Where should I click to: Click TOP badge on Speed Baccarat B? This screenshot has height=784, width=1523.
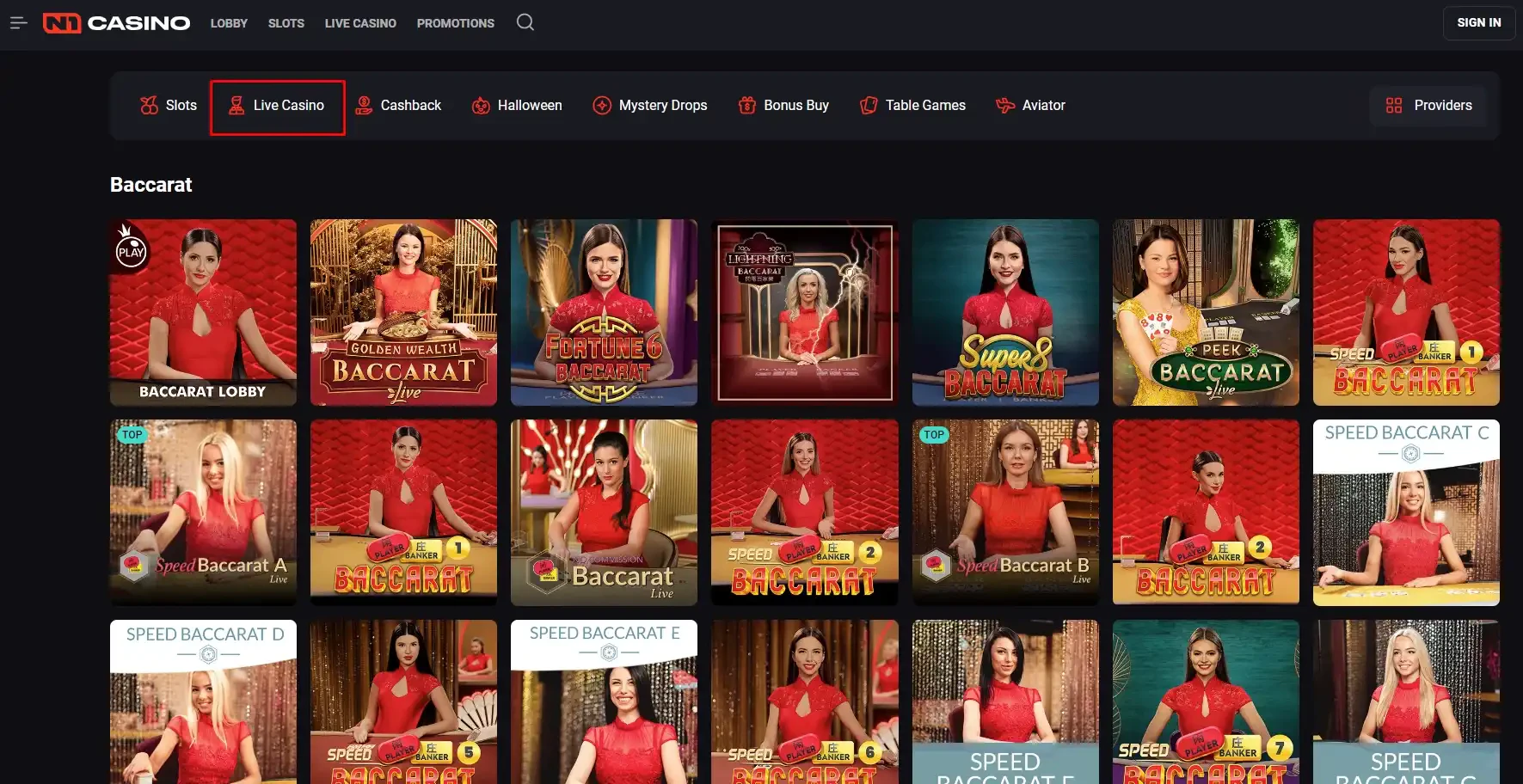pos(934,435)
